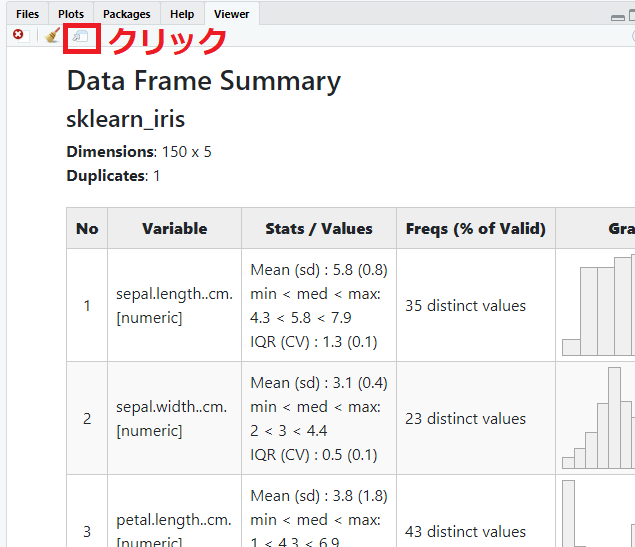Click the 23 distinct values cell
Screen dimensions: 635x547
(465, 419)
